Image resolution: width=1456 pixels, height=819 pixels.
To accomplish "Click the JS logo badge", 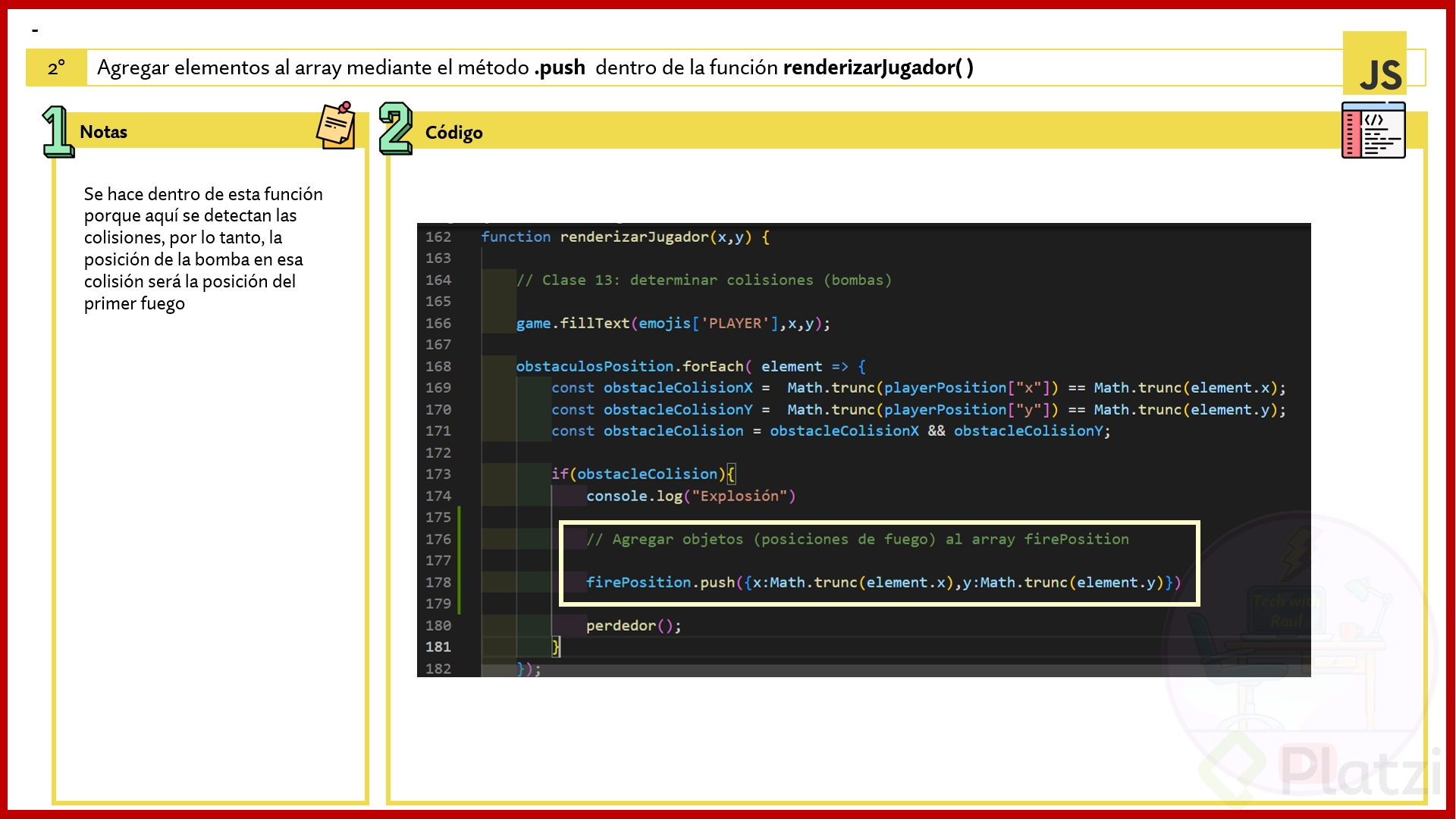I will coord(1375,64).
